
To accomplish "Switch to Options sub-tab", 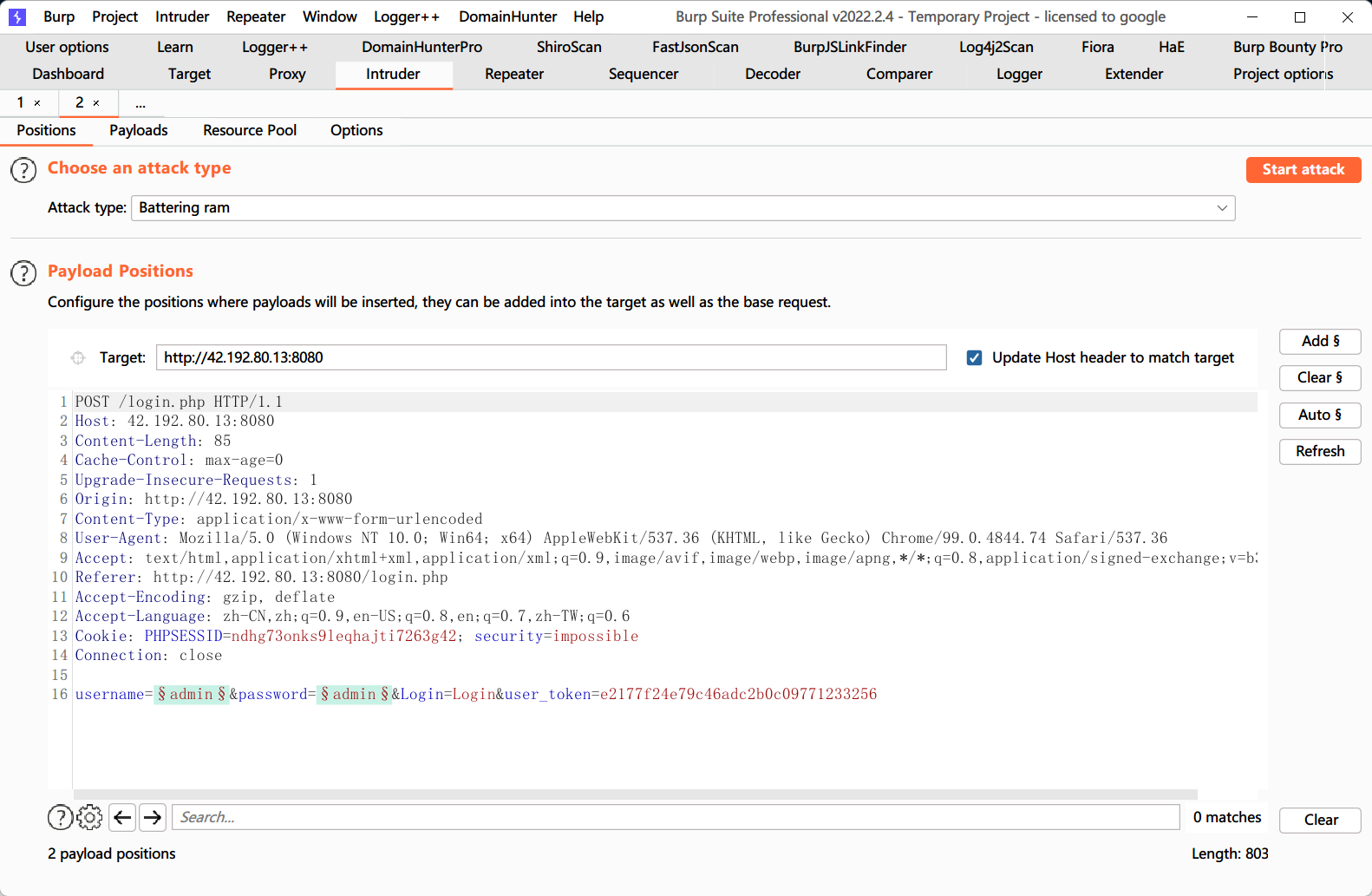I will [x=356, y=130].
